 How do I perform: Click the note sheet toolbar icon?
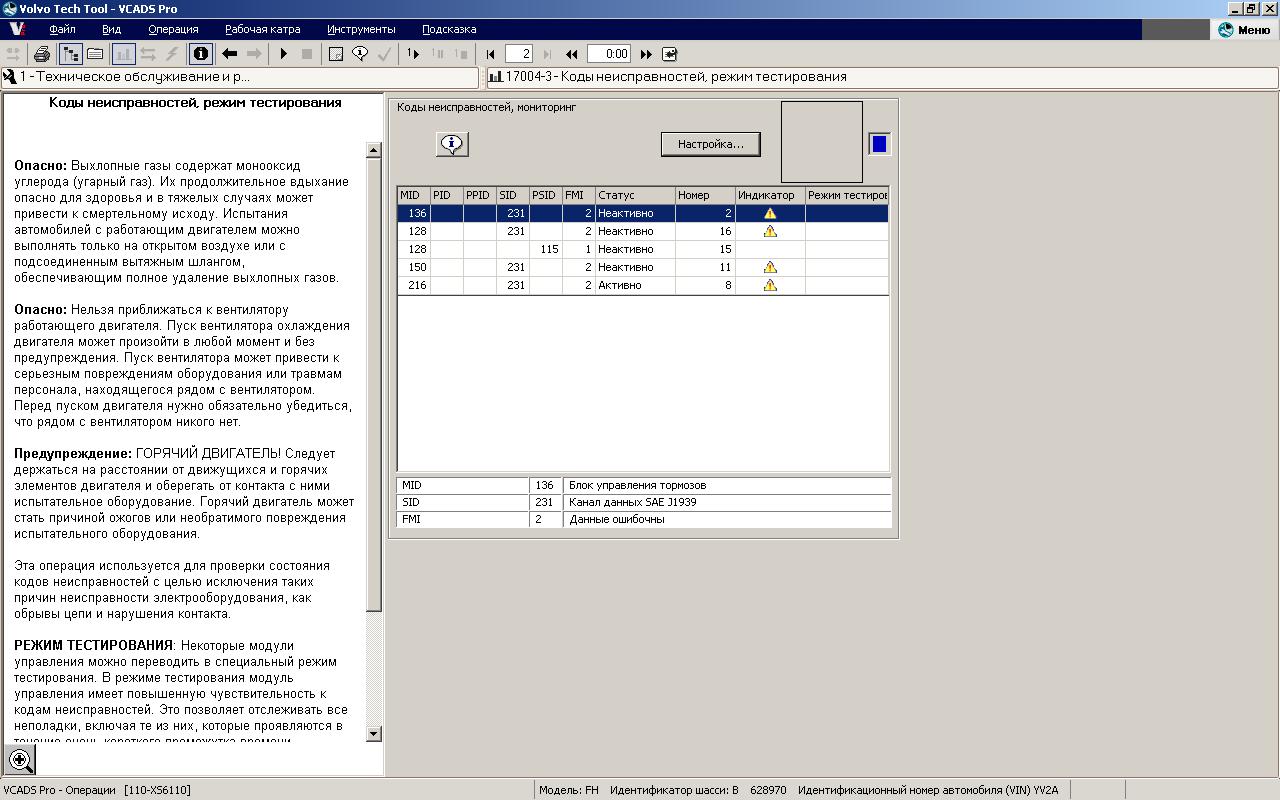click(x=336, y=54)
